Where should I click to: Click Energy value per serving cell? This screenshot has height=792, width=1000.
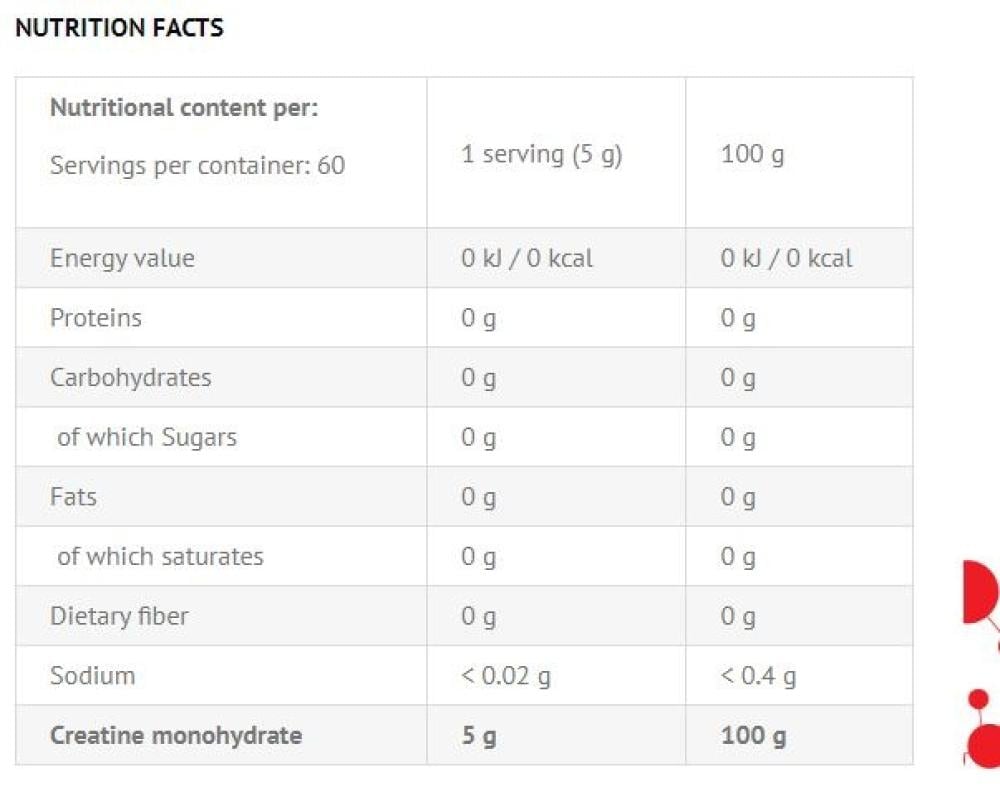pyautogui.click(x=527, y=258)
